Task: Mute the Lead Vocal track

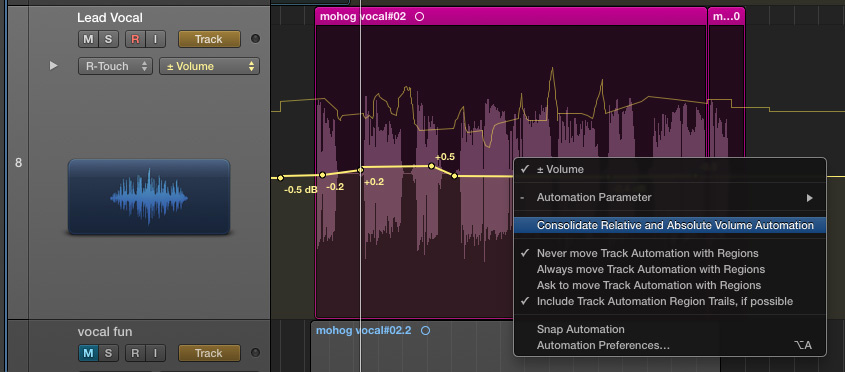Action: pyautogui.click(x=88, y=39)
